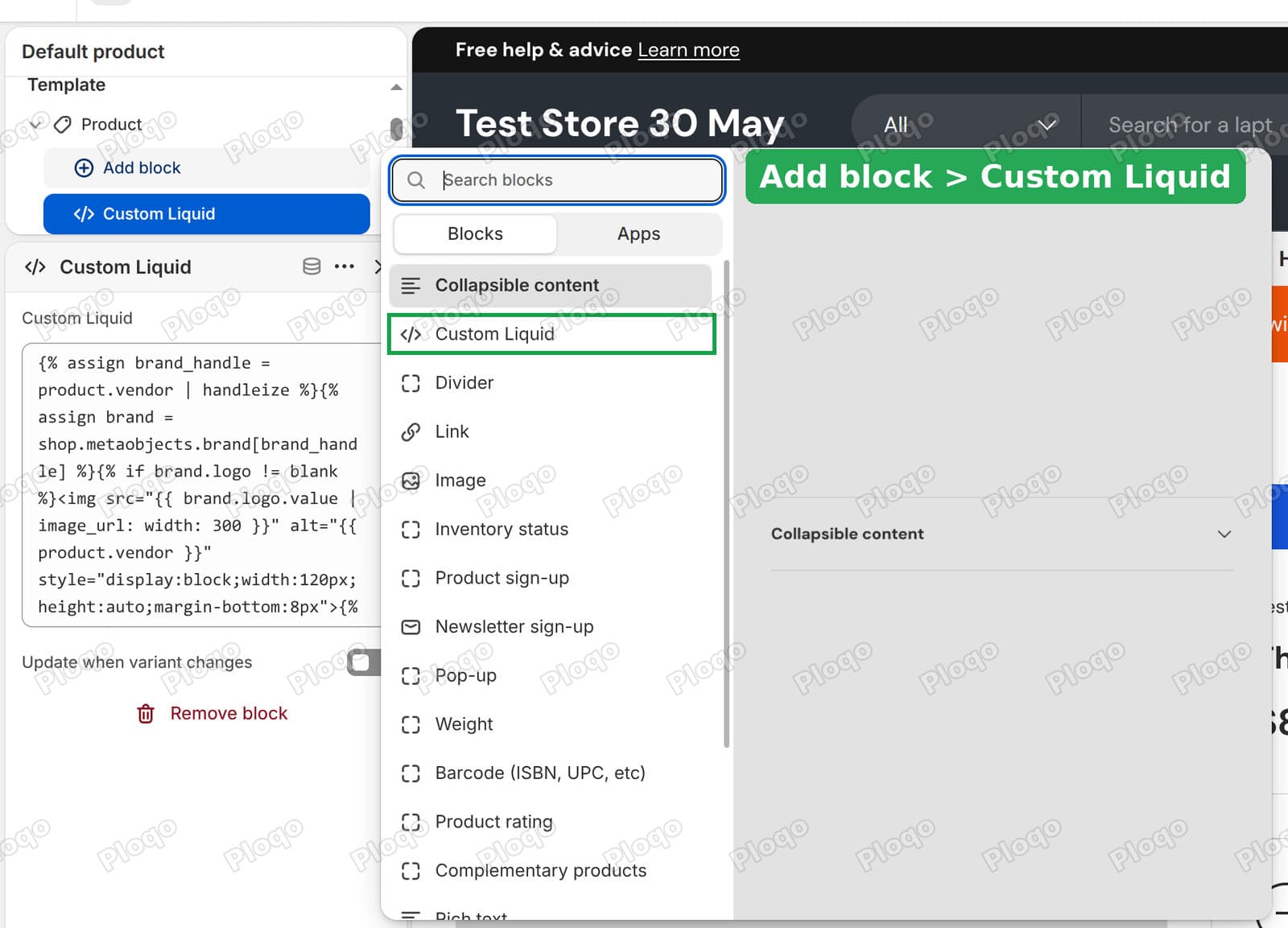The width and height of the screenshot is (1288, 928).
Task: Add the Pop-up block
Action: pyautogui.click(x=551, y=675)
